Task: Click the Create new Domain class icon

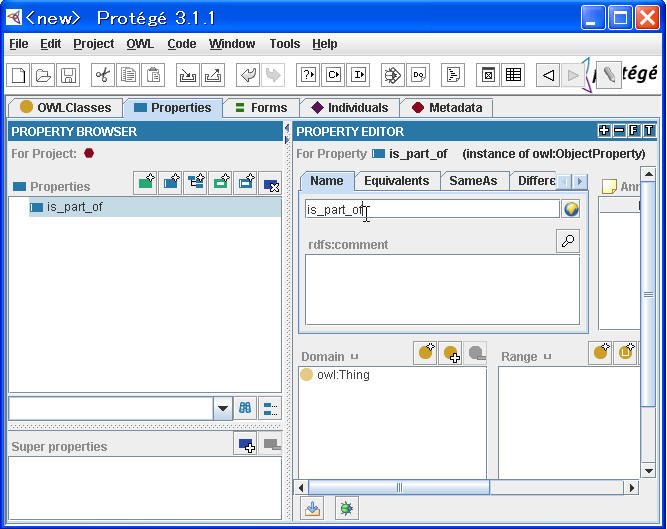Action: coord(425,352)
